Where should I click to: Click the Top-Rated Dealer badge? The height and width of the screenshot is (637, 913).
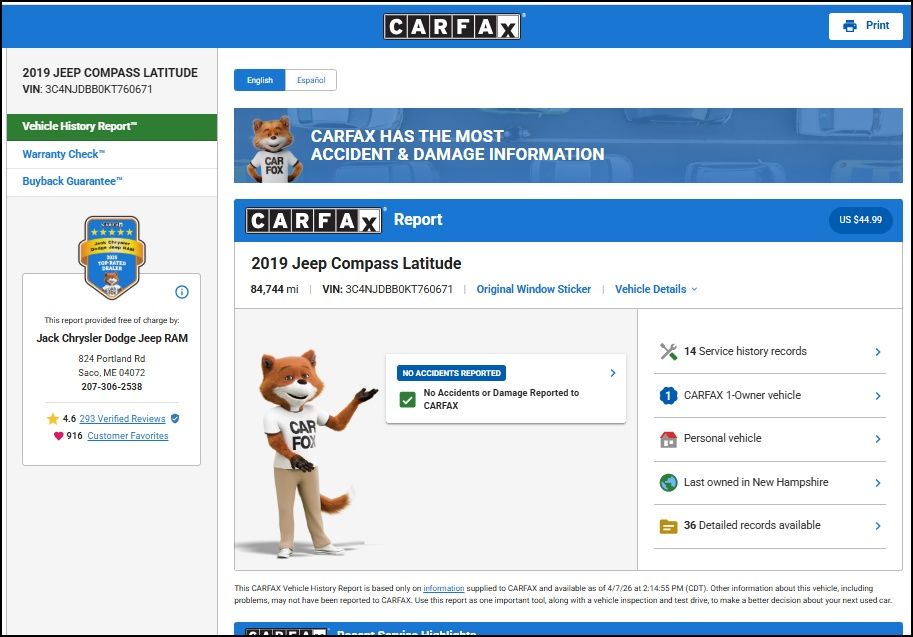click(x=110, y=257)
